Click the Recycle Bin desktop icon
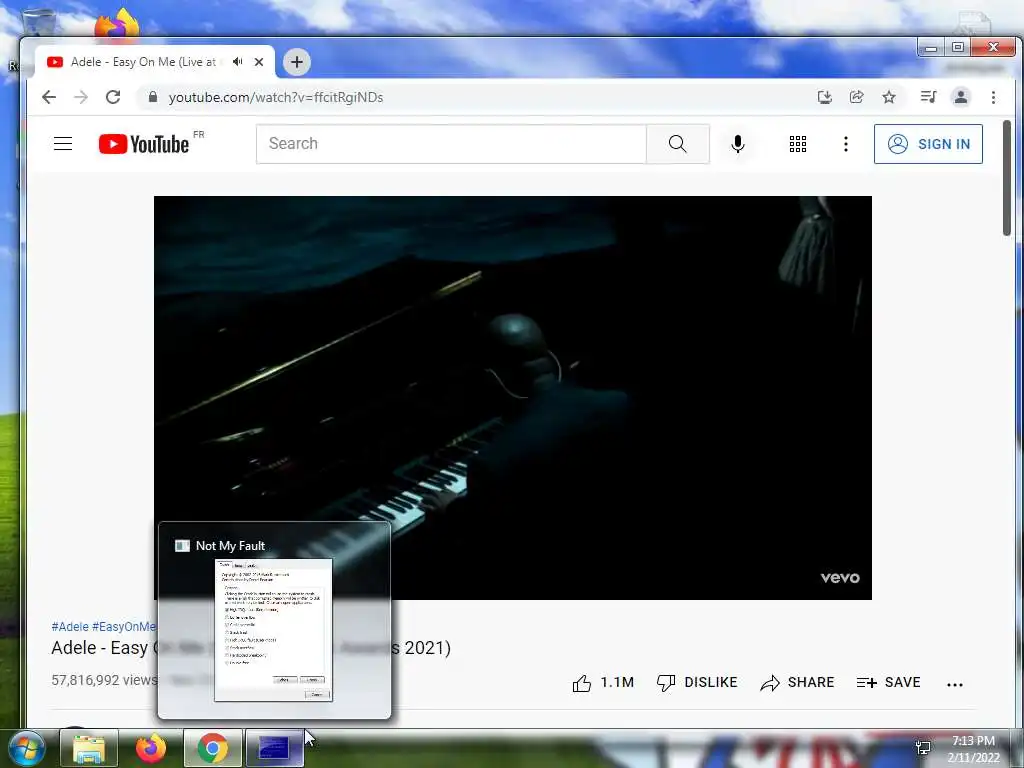 (x=39, y=22)
